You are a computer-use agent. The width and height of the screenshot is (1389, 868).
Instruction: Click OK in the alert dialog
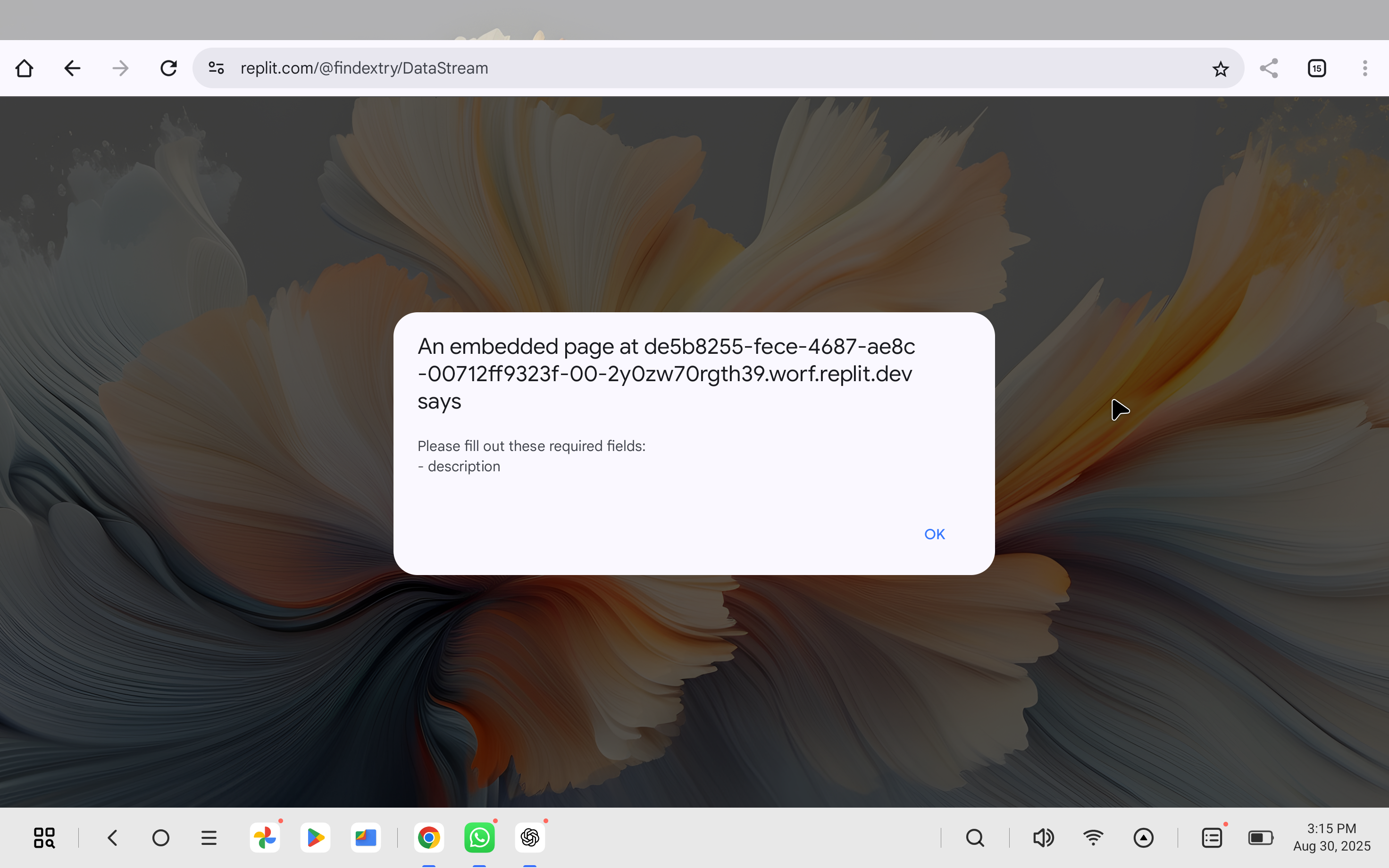[x=934, y=534]
